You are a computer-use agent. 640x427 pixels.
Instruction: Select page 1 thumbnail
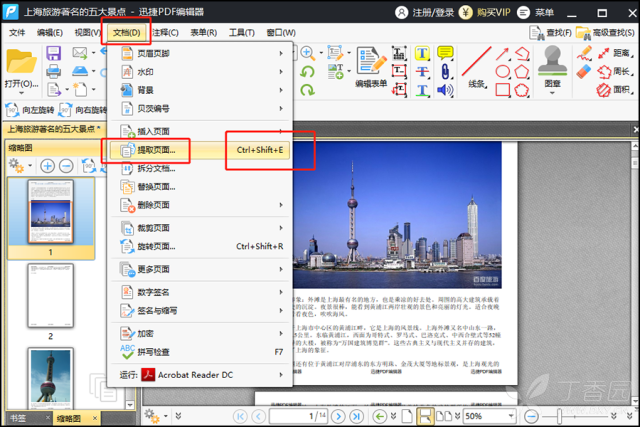(x=51, y=212)
